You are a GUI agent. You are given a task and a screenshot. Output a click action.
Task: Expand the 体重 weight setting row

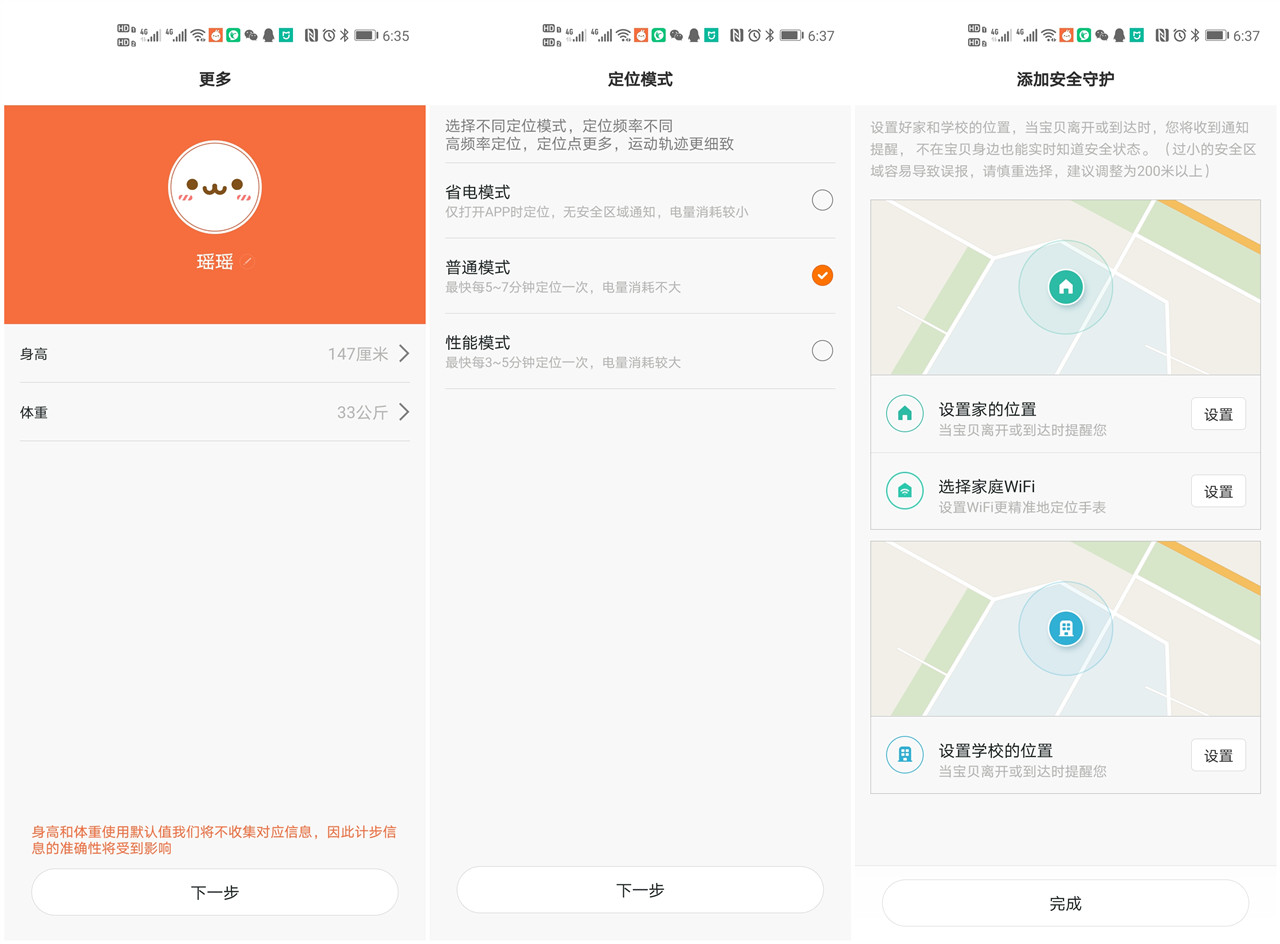215,412
